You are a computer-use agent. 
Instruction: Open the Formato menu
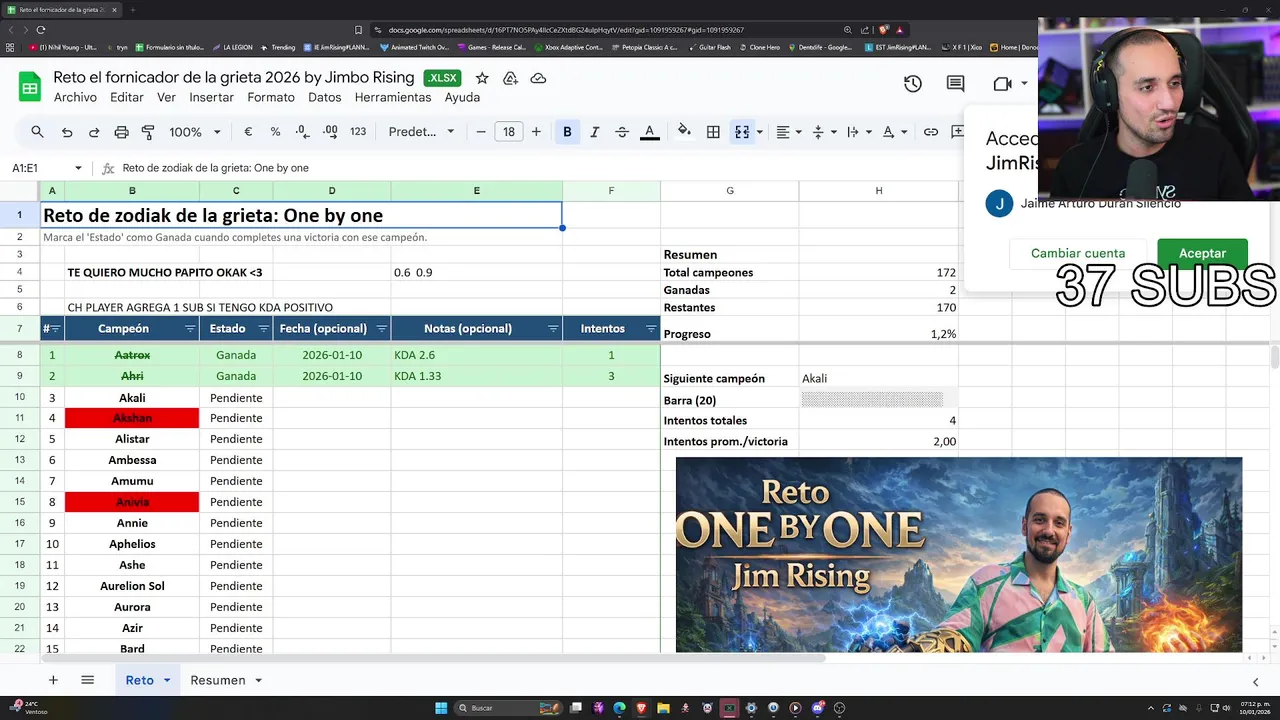coord(271,97)
